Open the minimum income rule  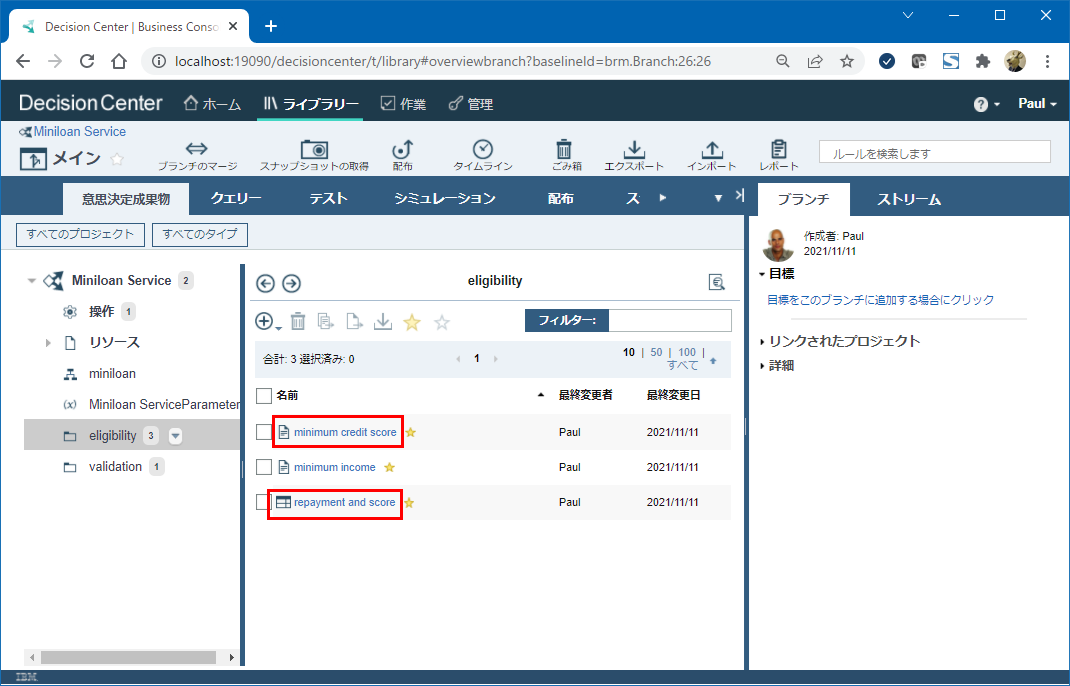[334, 468]
